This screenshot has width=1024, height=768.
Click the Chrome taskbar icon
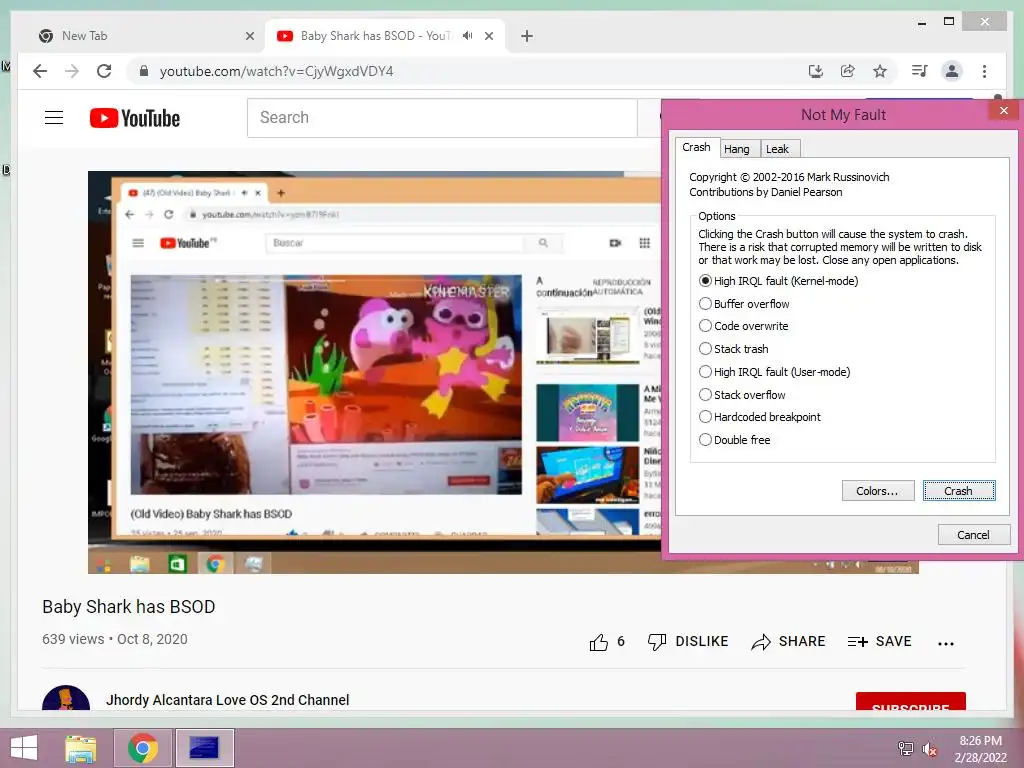point(143,748)
